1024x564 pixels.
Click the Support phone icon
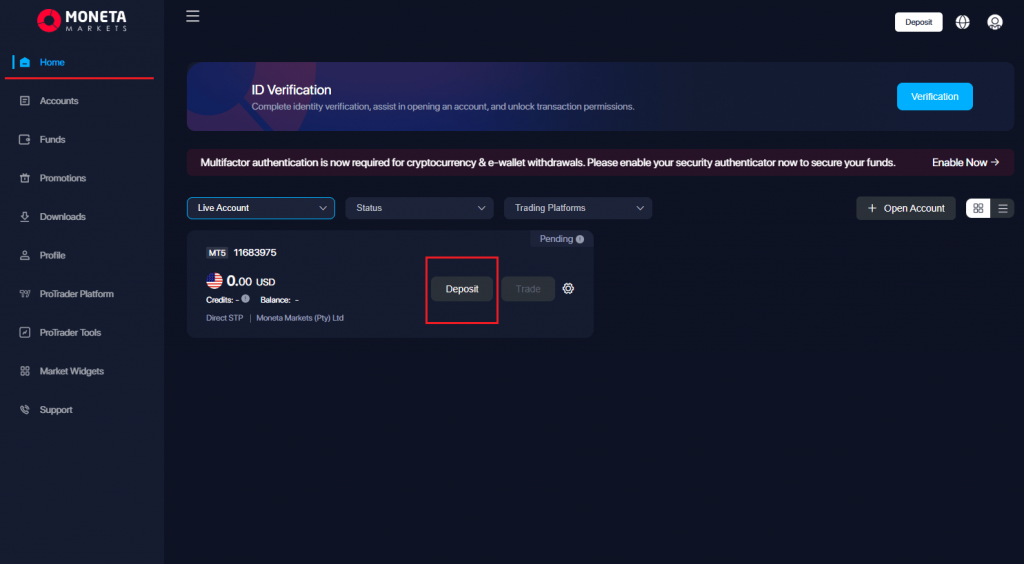[25, 410]
